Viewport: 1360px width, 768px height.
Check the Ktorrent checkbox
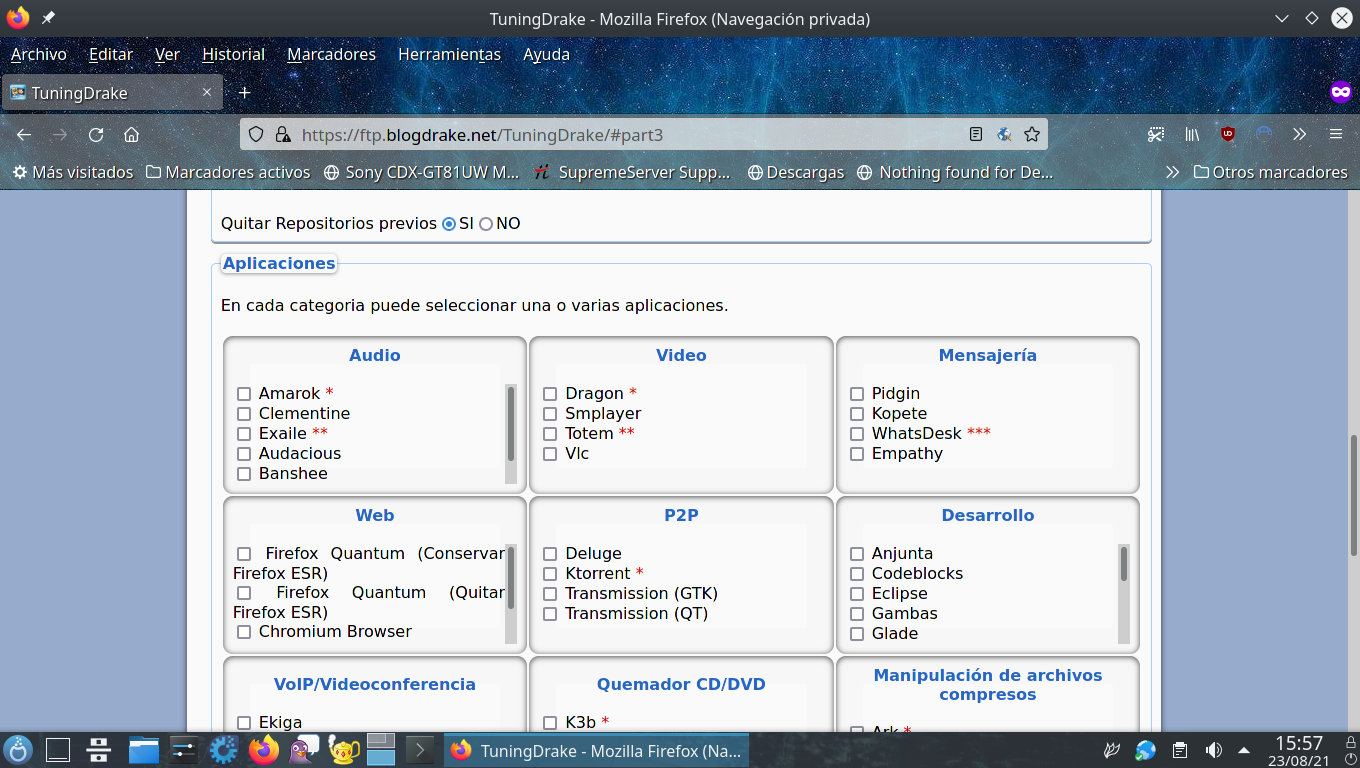click(550, 574)
